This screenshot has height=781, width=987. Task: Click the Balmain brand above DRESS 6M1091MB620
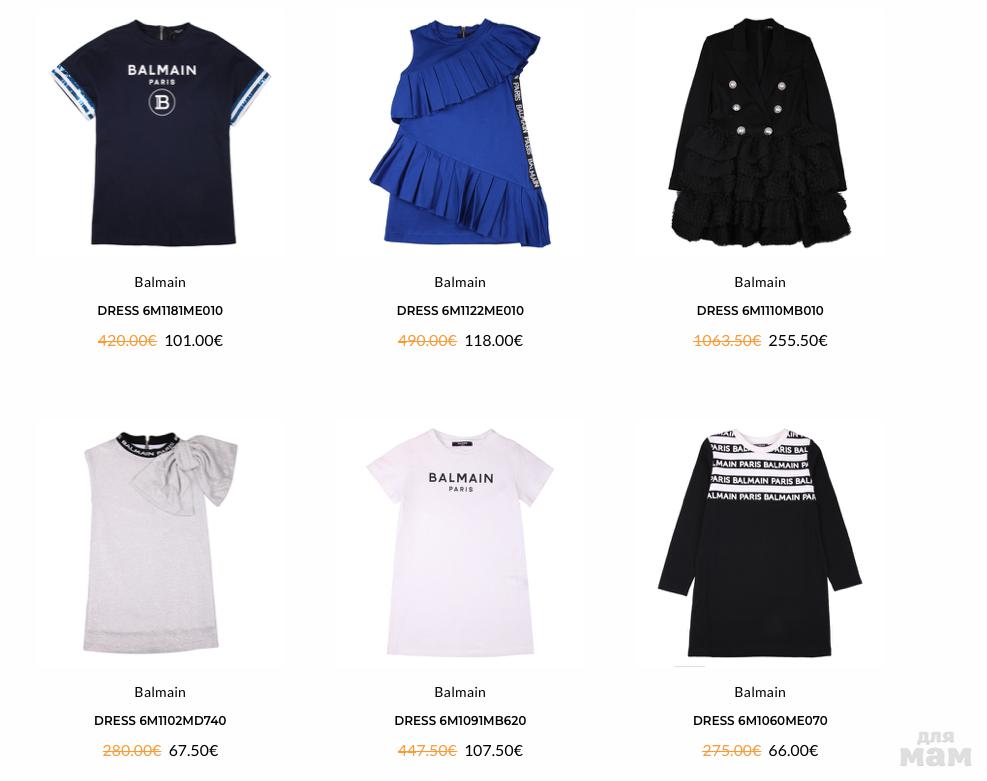pyautogui.click(x=460, y=692)
